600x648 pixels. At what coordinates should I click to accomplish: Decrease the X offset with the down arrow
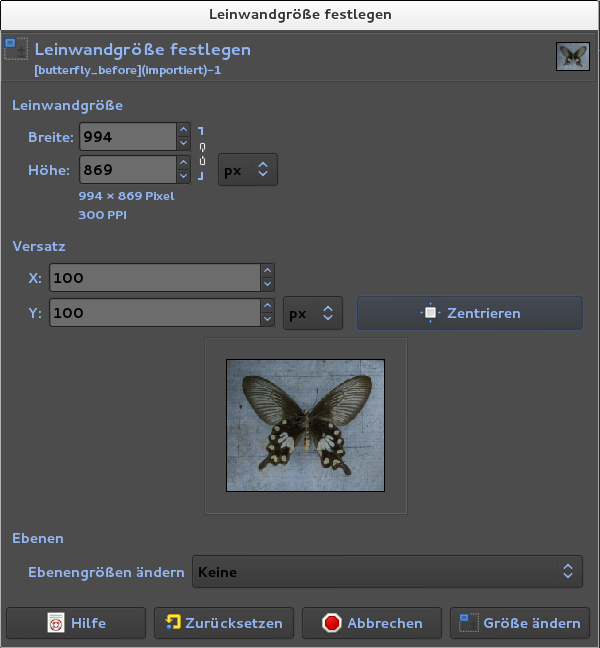click(267, 284)
